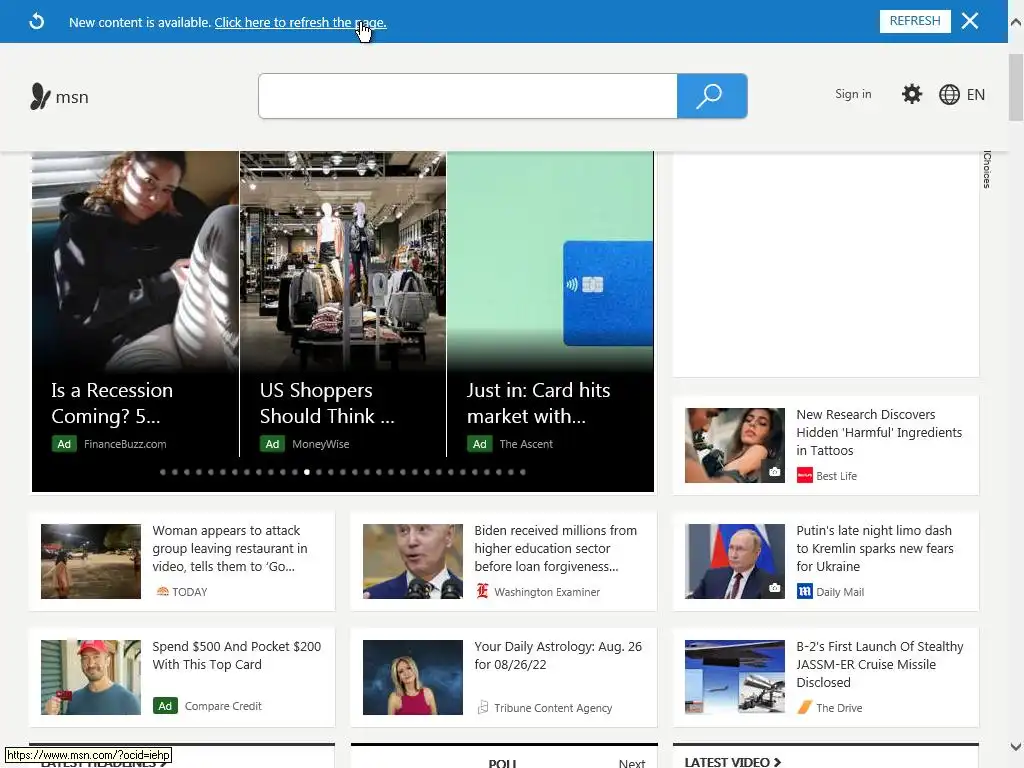The width and height of the screenshot is (1024, 768).
Task: Click the camera gallery icon on Putin thumbnail
Action: pos(774,588)
